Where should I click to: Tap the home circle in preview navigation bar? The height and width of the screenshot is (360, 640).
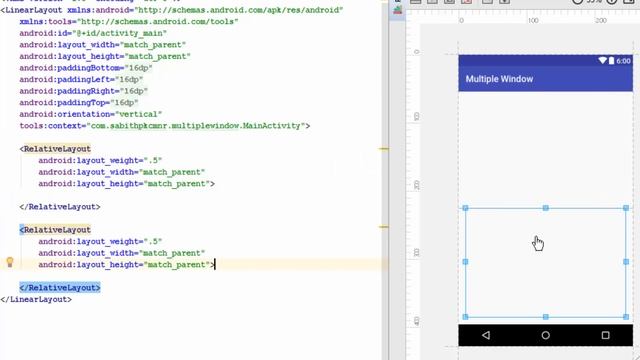[546, 335]
